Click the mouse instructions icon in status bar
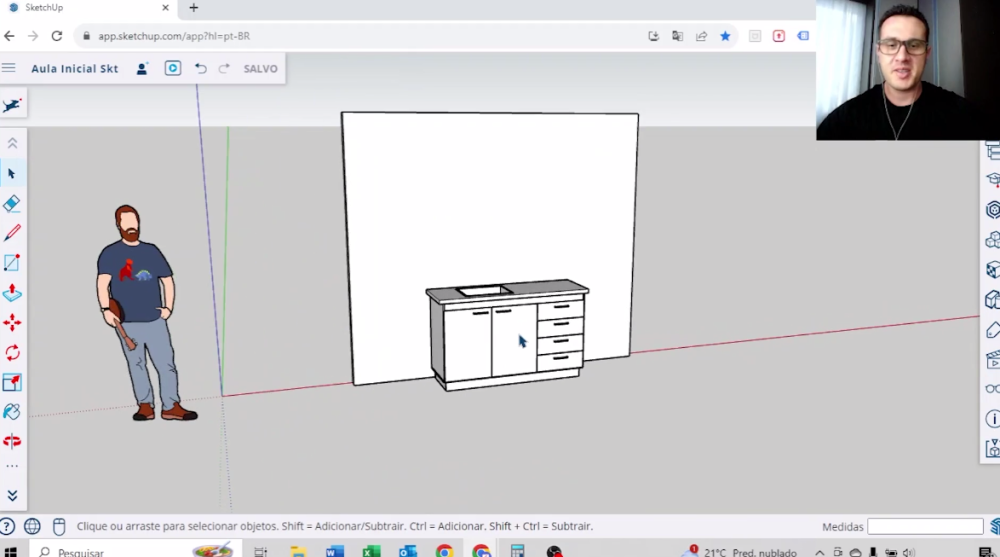 (59, 526)
